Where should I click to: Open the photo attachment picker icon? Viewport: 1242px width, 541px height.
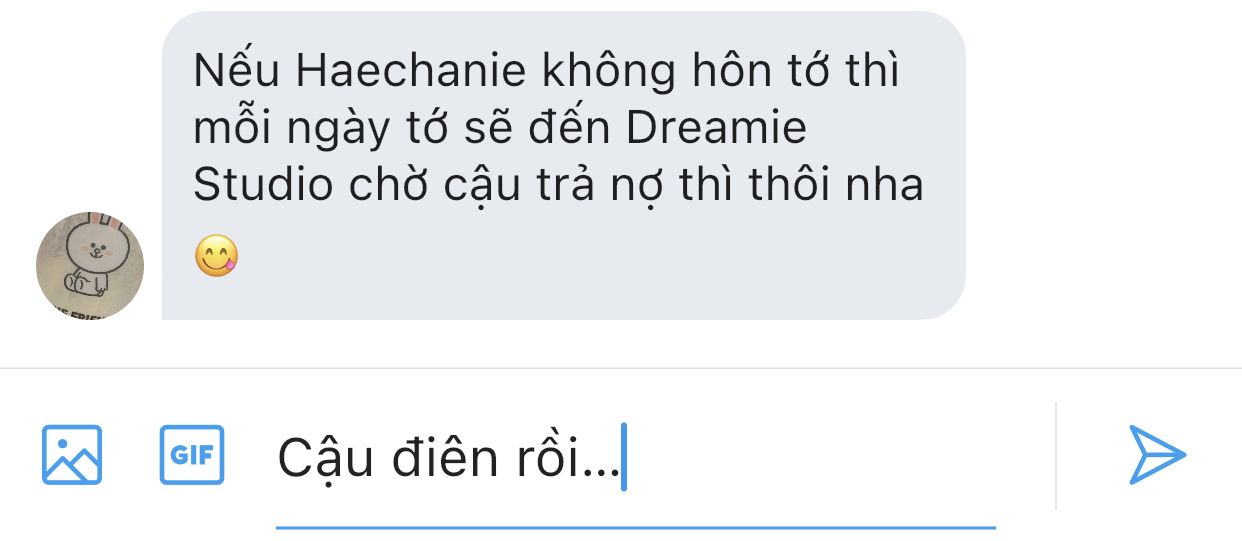71,455
